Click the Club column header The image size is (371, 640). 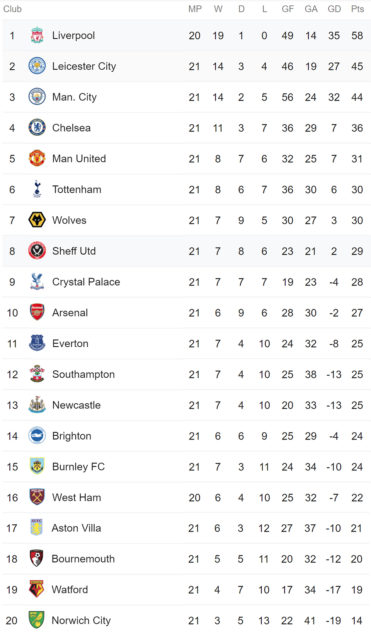pyautogui.click(x=12, y=9)
